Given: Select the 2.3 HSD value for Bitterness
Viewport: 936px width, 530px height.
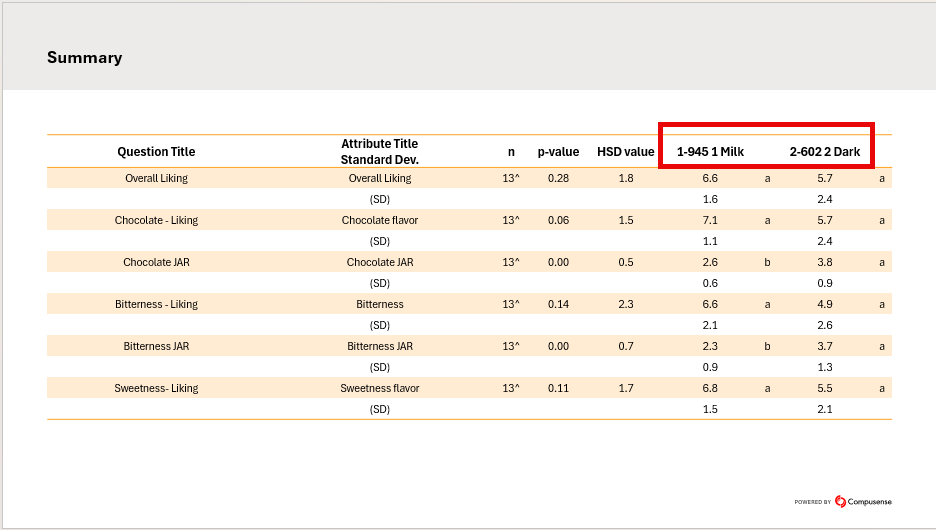Looking at the screenshot, I should [625, 304].
